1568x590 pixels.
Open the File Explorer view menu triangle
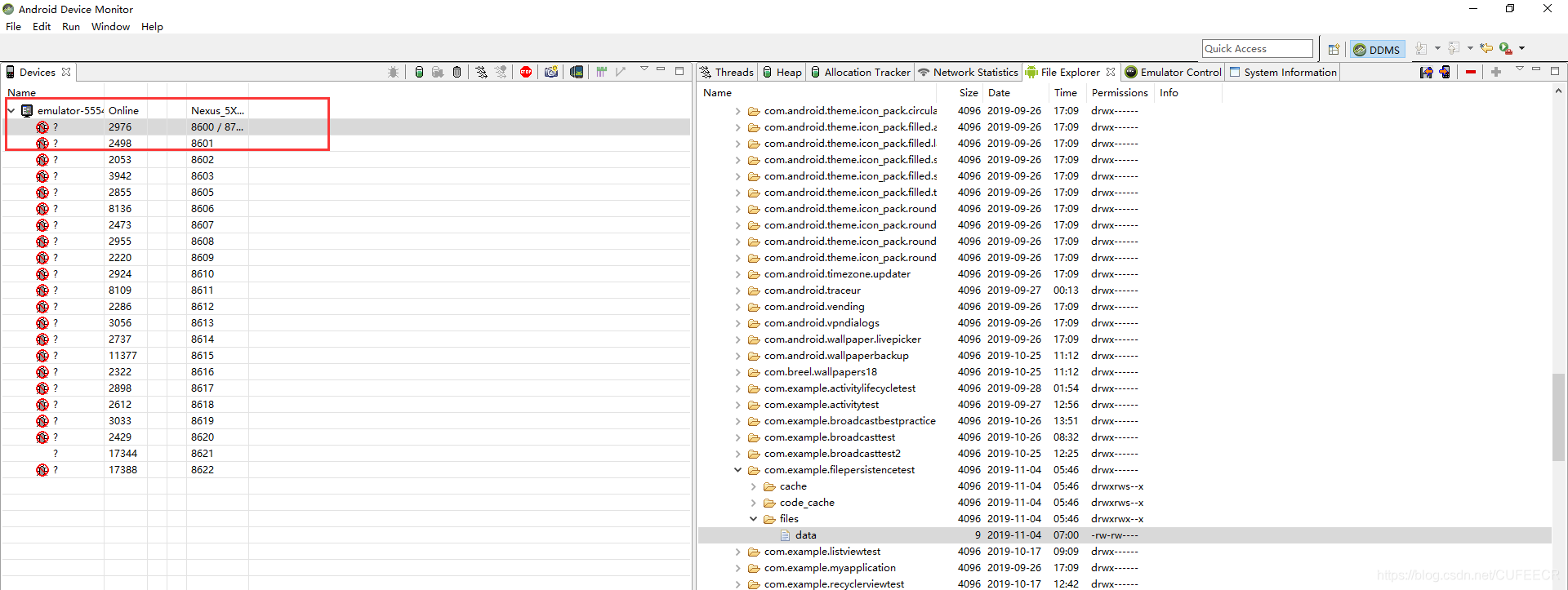pyautogui.click(x=1520, y=69)
